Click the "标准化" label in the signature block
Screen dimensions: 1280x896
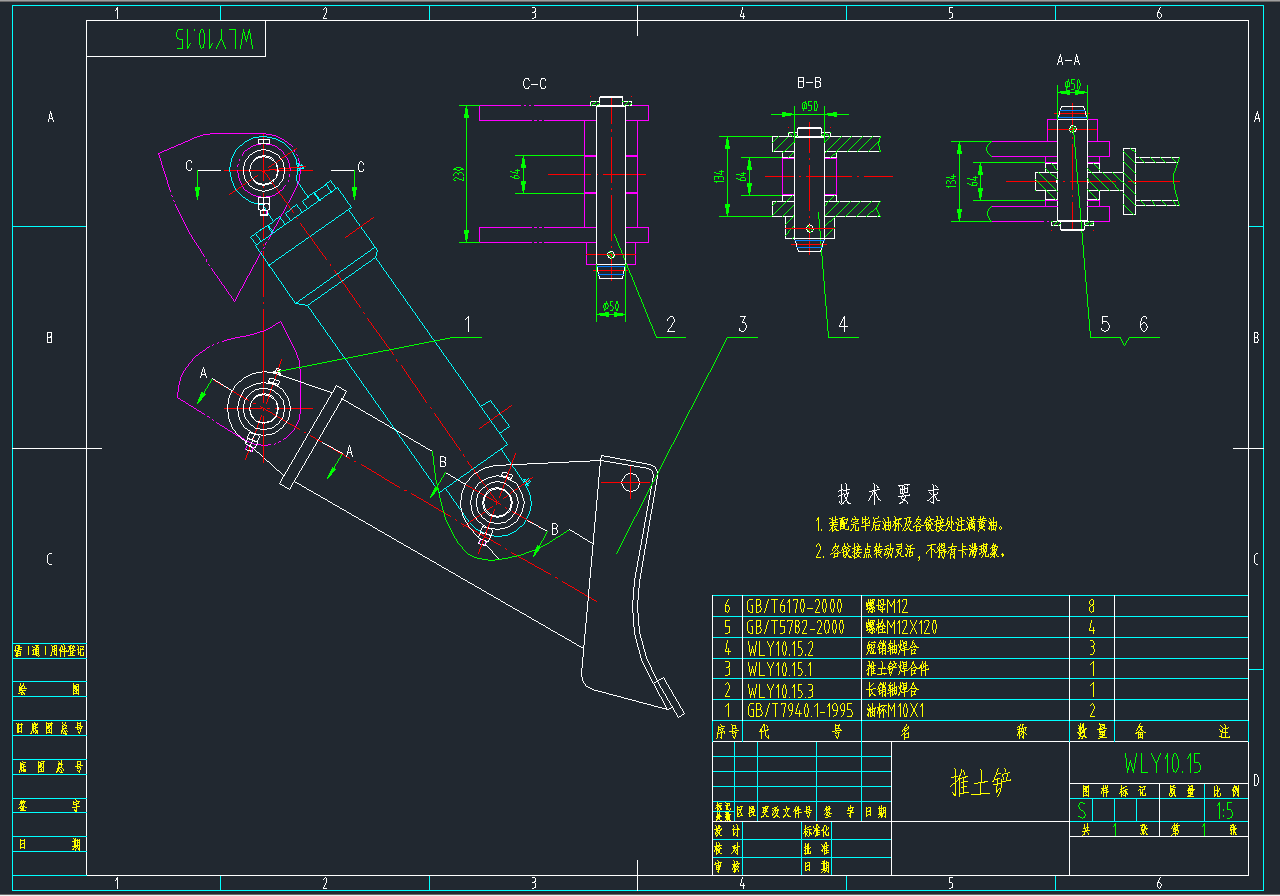[817, 830]
